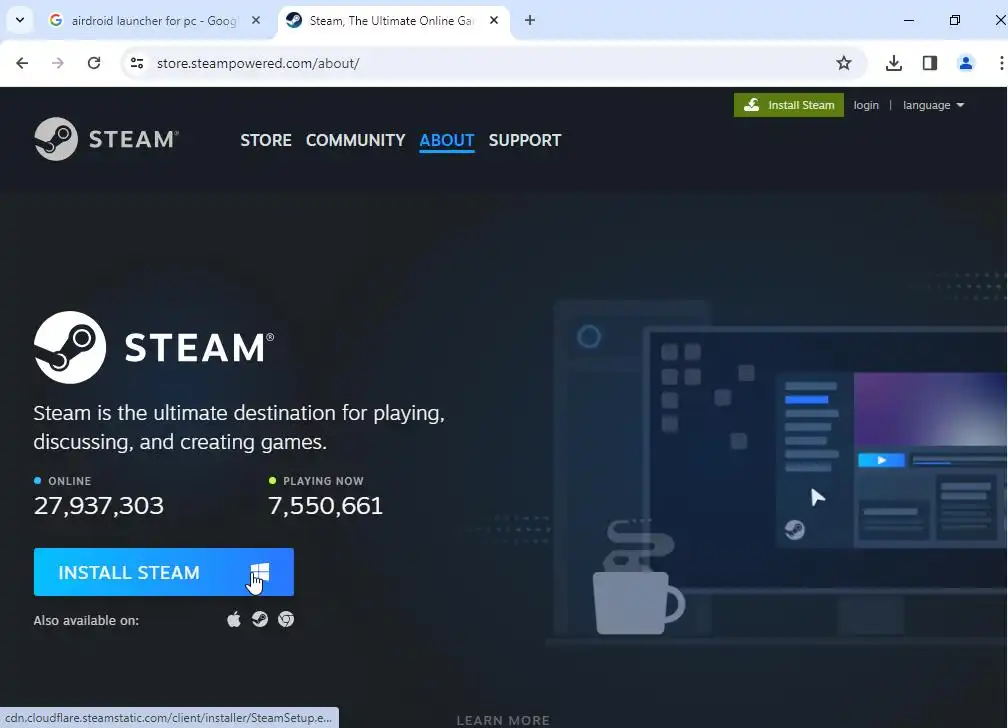1008x728 pixels.
Task: Click the 'Also available on:' text
Action: click(x=86, y=621)
